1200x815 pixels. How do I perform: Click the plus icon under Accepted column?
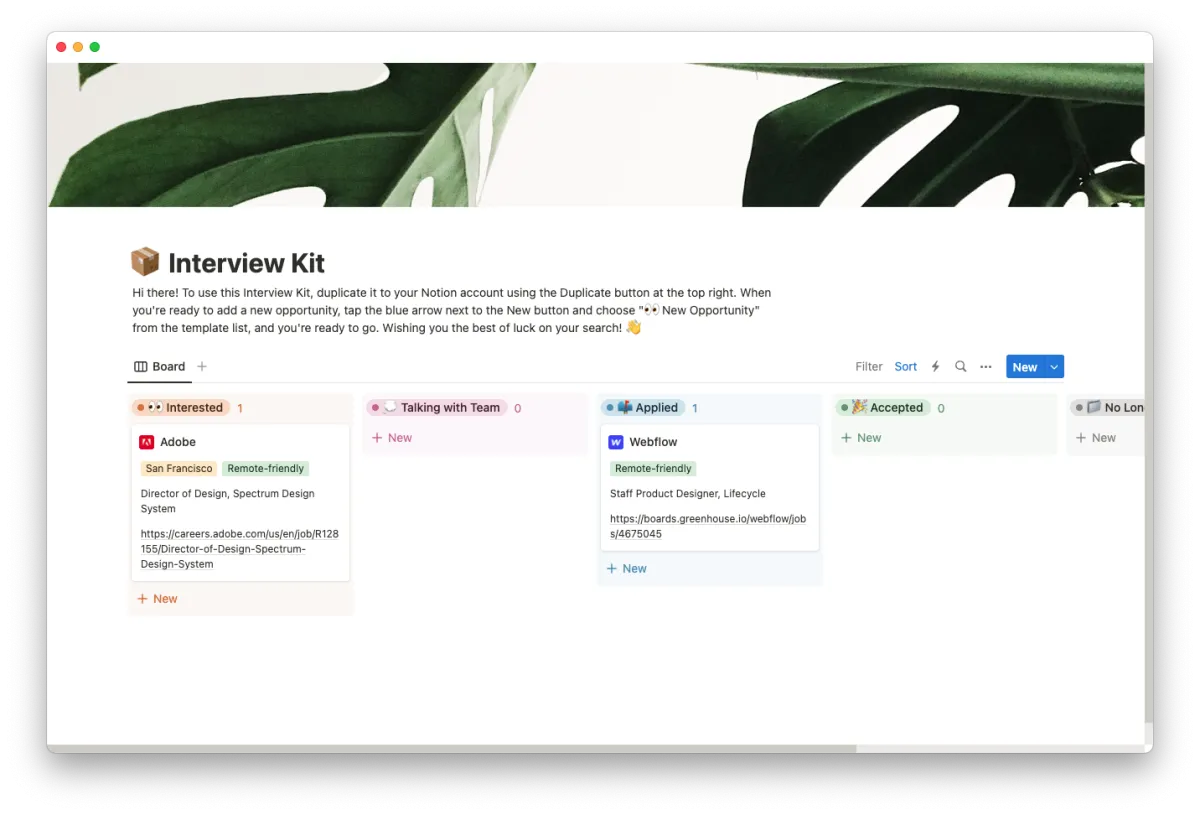click(847, 438)
